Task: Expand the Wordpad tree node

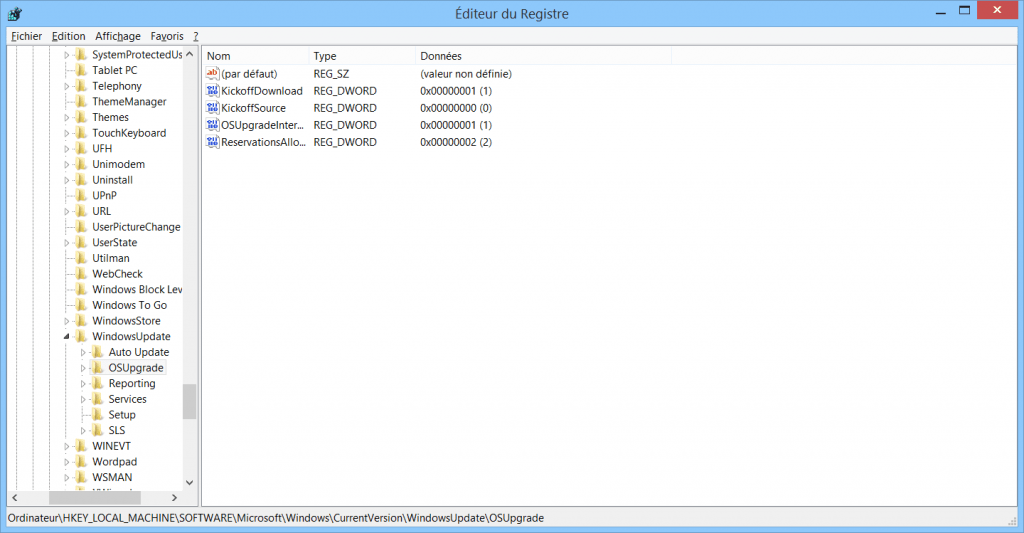Action: [x=67, y=462]
